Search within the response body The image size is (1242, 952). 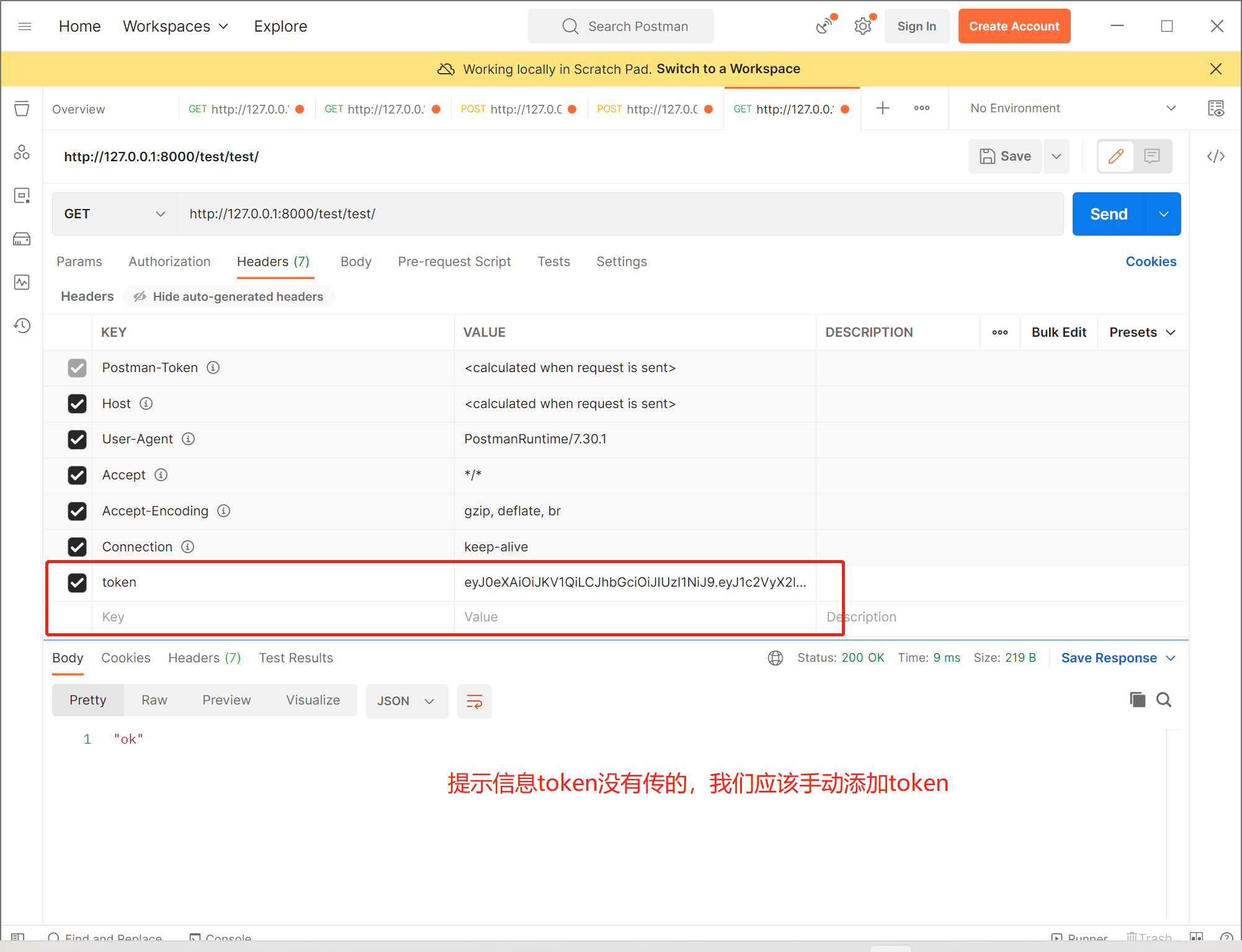[x=1164, y=700]
